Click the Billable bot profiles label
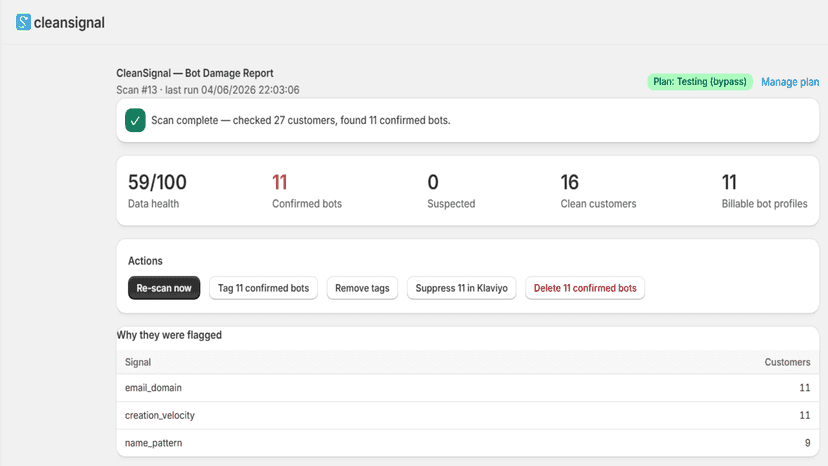The height and width of the screenshot is (466, 828). tap(764, 203)
